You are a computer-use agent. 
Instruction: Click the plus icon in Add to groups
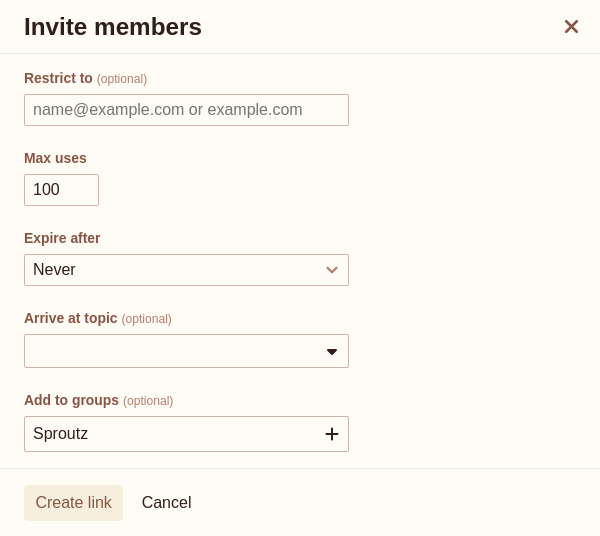(332, 434)
